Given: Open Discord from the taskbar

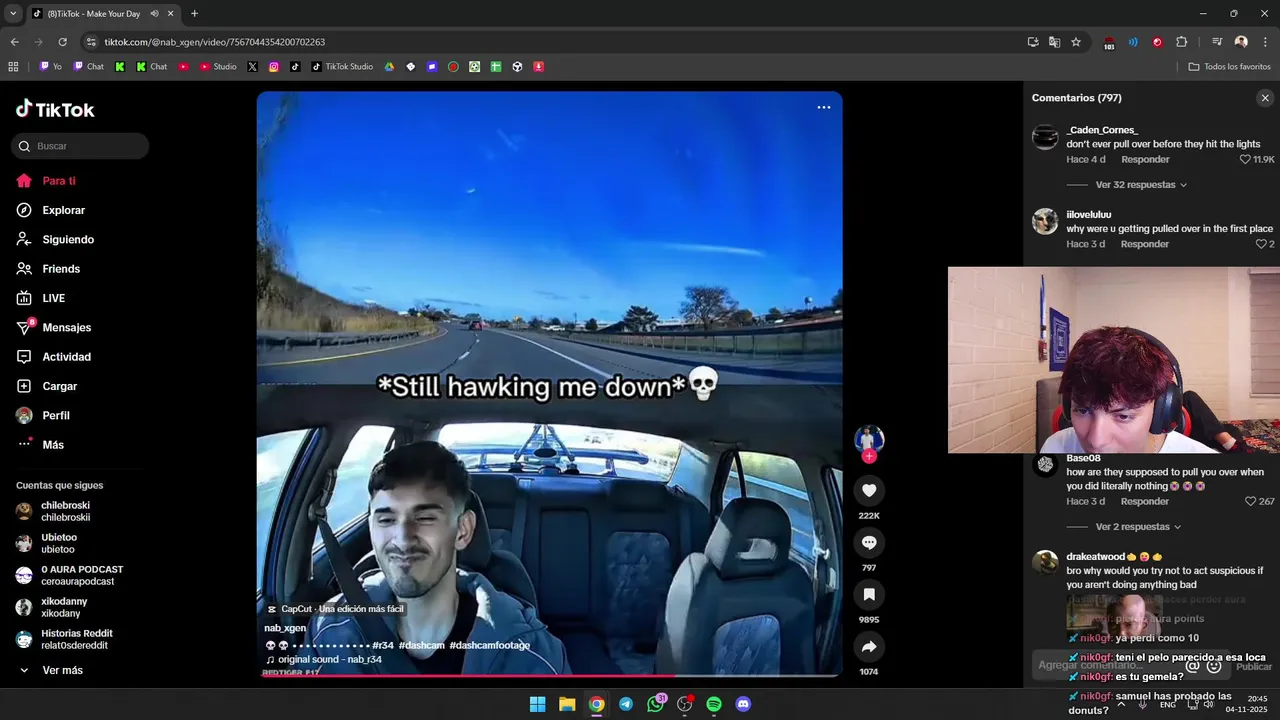Looking at the screenshot, I should [x=743, y=704].
